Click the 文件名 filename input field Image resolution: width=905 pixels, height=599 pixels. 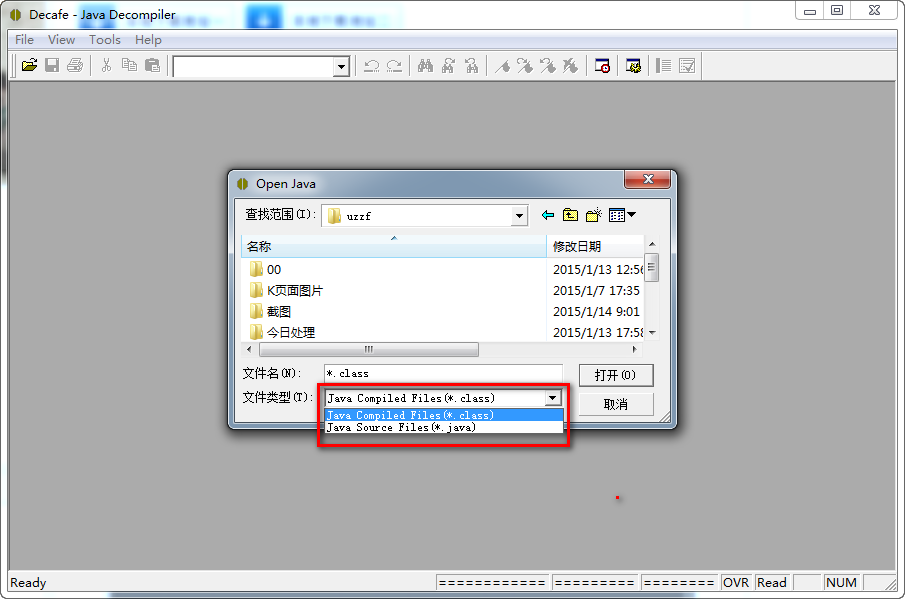pos(443,373)
